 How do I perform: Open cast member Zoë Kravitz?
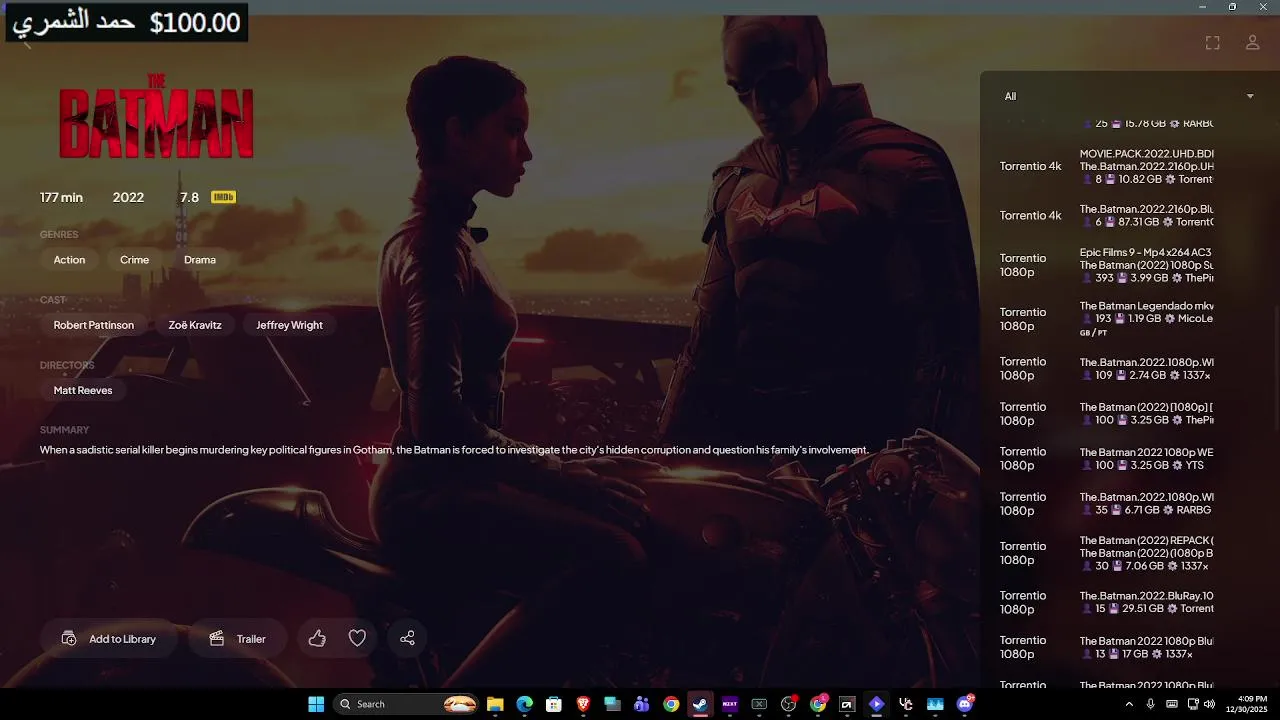point(195,325)
